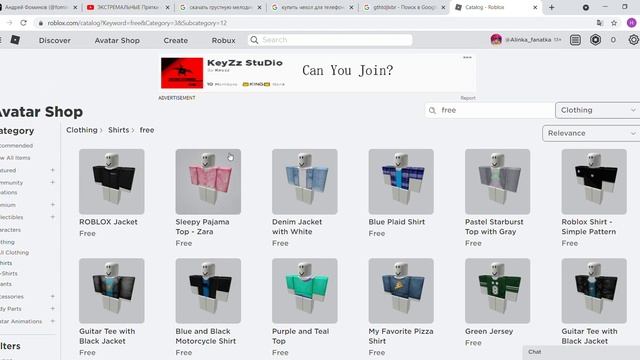Open the translate page icon

click(x=600, y=23)
